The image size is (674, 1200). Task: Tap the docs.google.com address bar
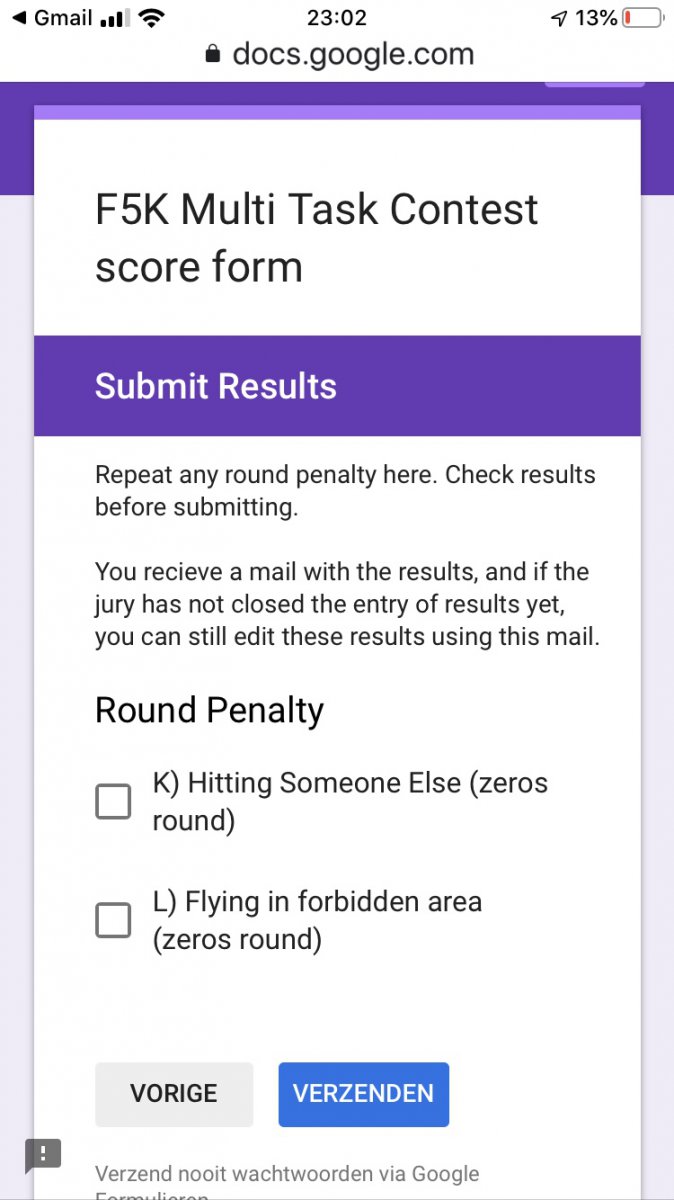point(338,54)
